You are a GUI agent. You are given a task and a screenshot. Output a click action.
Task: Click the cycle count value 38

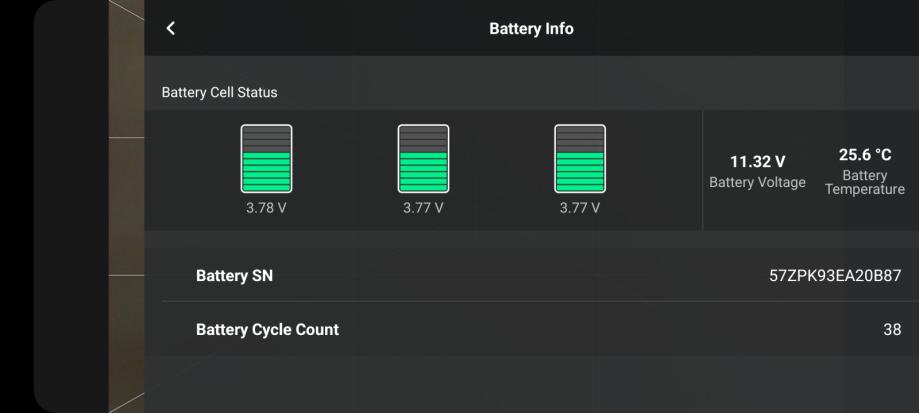pyautogui.click(x=891, y=329)
